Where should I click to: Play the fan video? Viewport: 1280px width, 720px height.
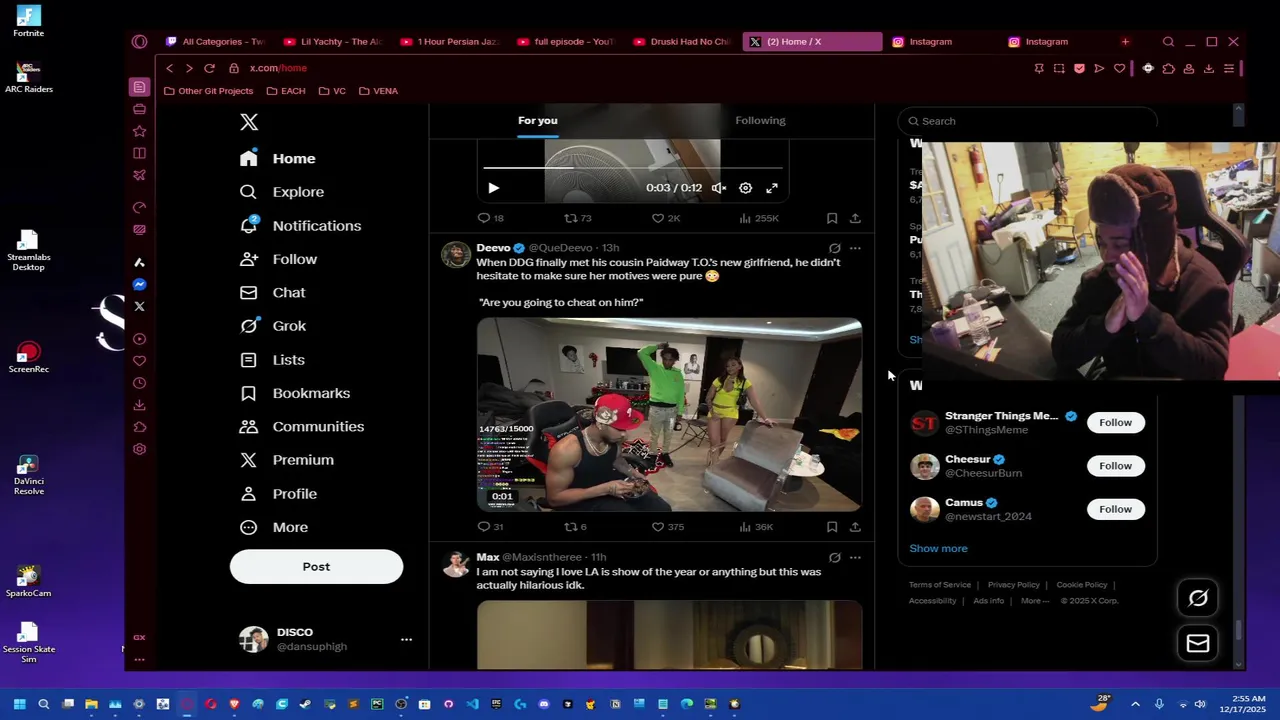493,188
